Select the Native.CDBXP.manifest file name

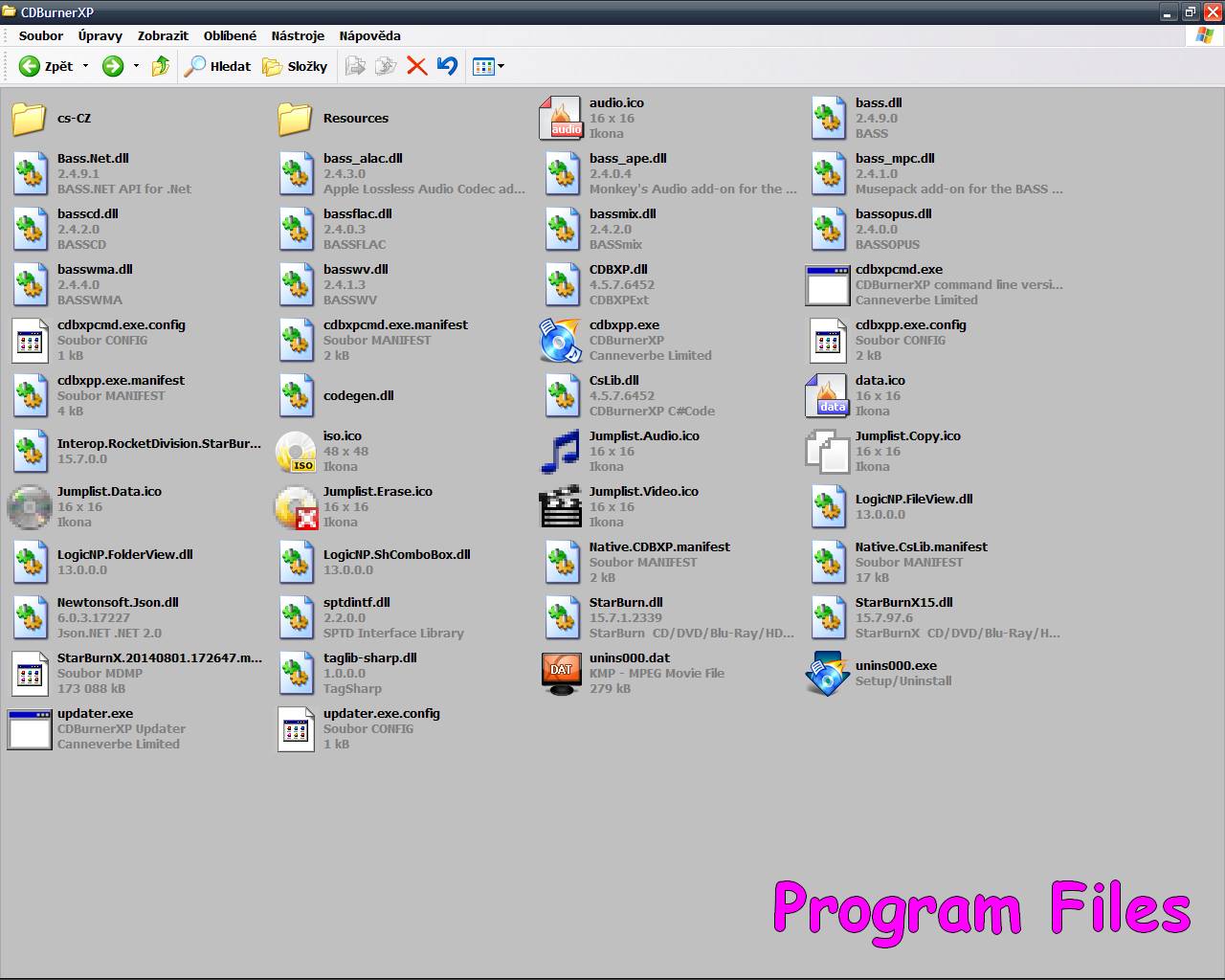[659, 546]
